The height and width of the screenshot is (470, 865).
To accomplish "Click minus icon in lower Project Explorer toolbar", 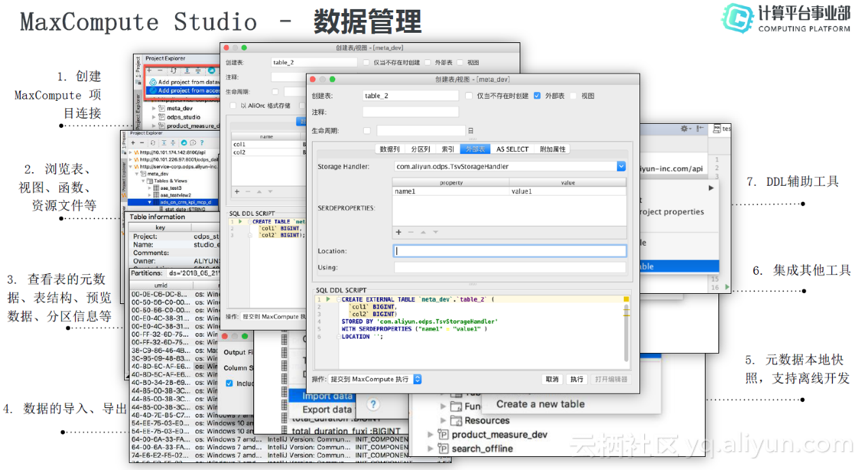I will click(142, 142).
